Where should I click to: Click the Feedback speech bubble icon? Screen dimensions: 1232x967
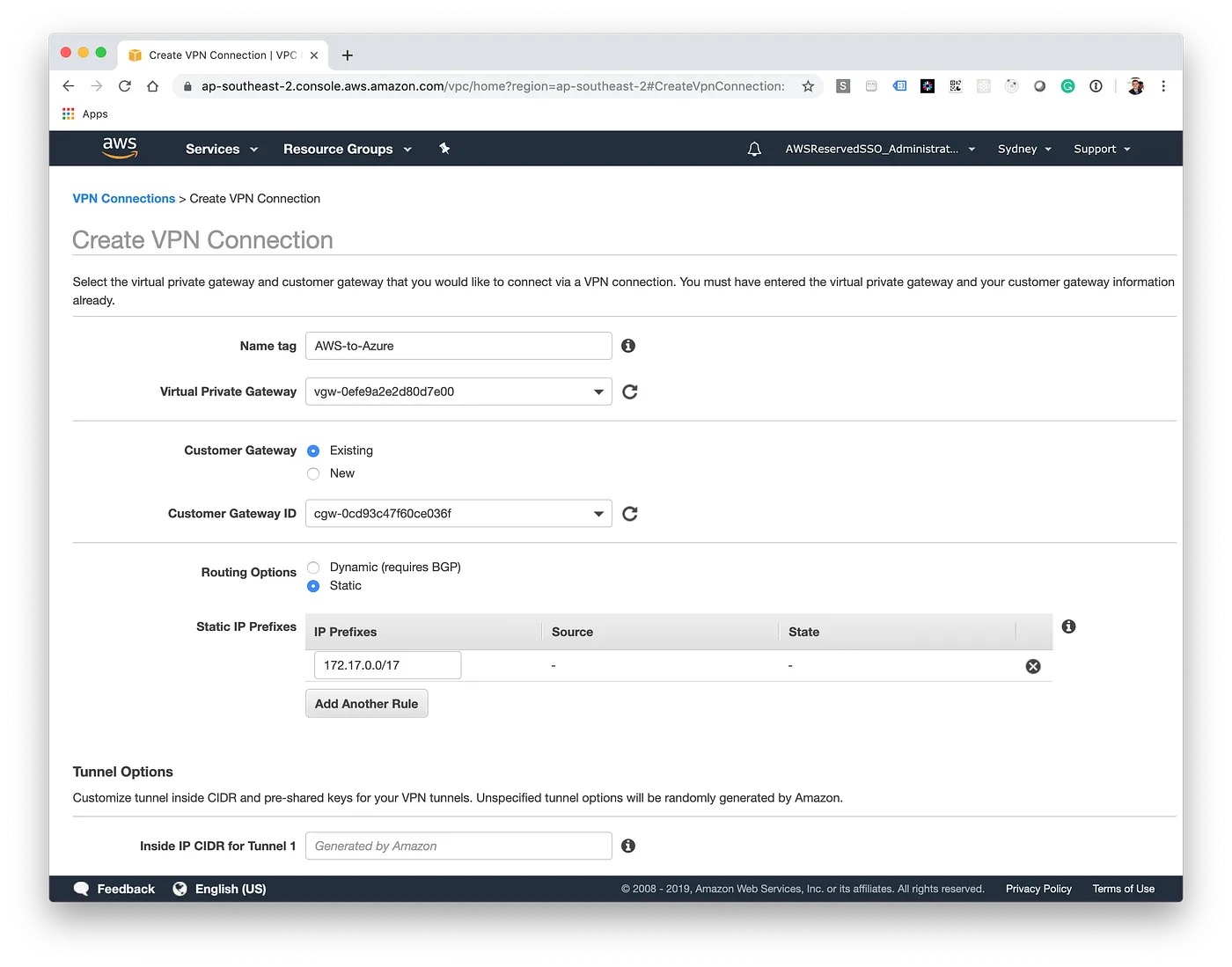pyautogui.click(x=81, y=889)
